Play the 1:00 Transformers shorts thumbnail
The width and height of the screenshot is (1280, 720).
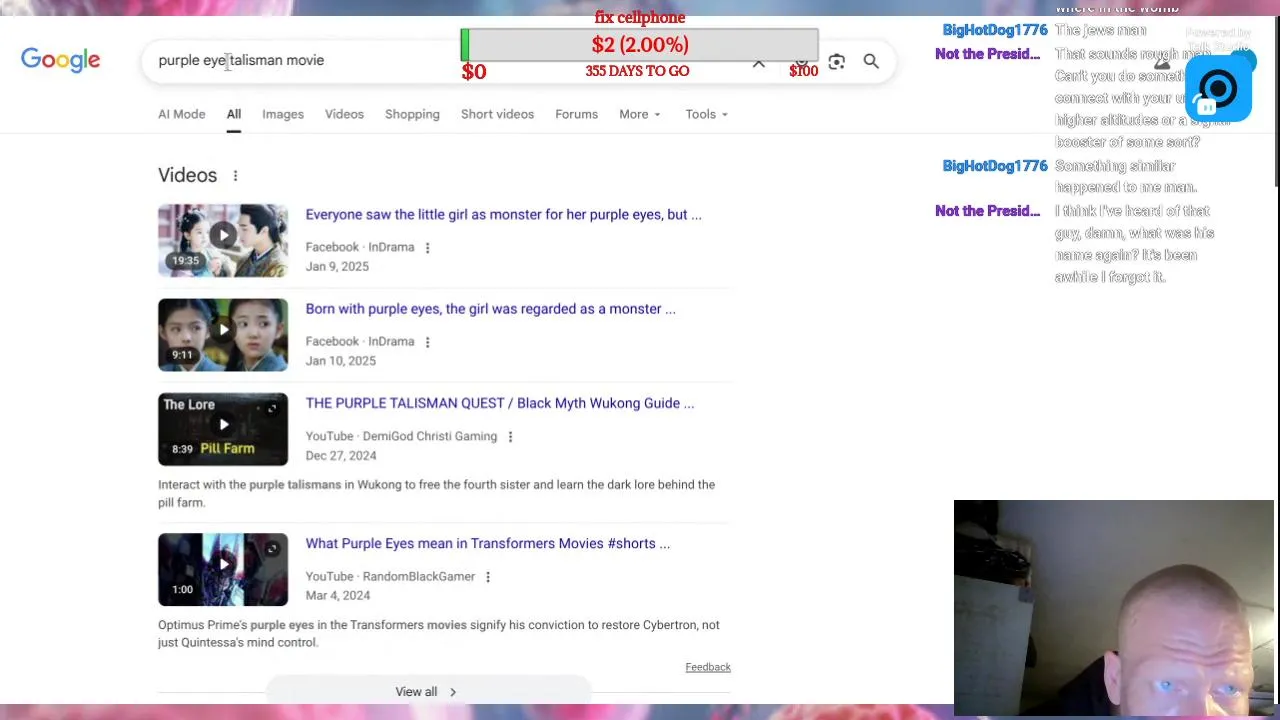pyautogui.click(x=223, y=569)
